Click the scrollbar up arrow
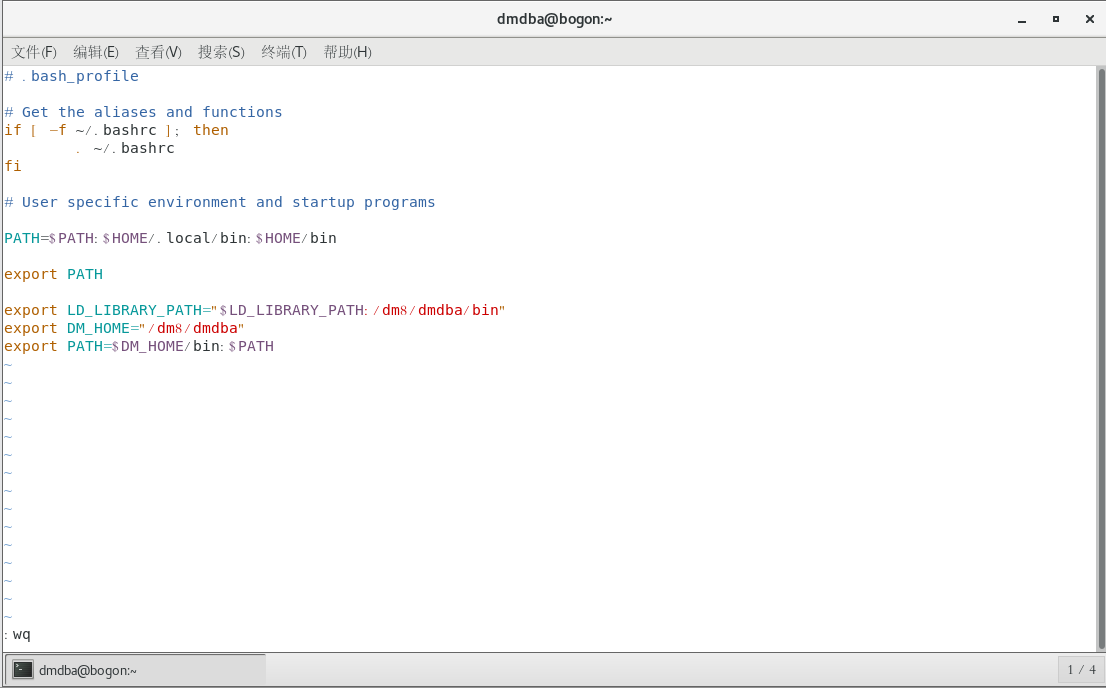 tap(1099, 73)
